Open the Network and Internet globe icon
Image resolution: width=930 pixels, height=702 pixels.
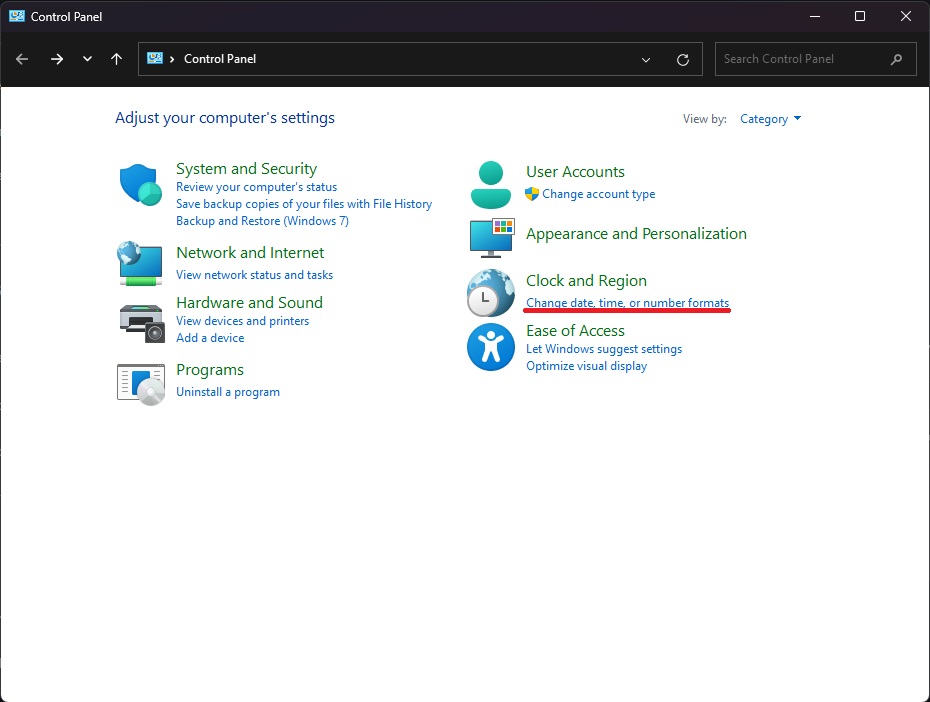click(x=140, y=263)
